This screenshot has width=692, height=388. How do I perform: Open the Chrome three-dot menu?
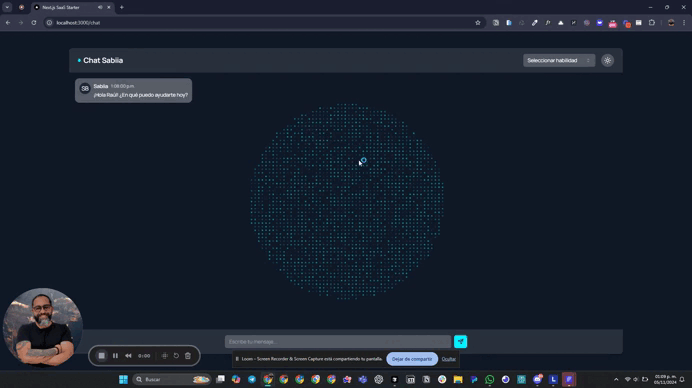684,23
